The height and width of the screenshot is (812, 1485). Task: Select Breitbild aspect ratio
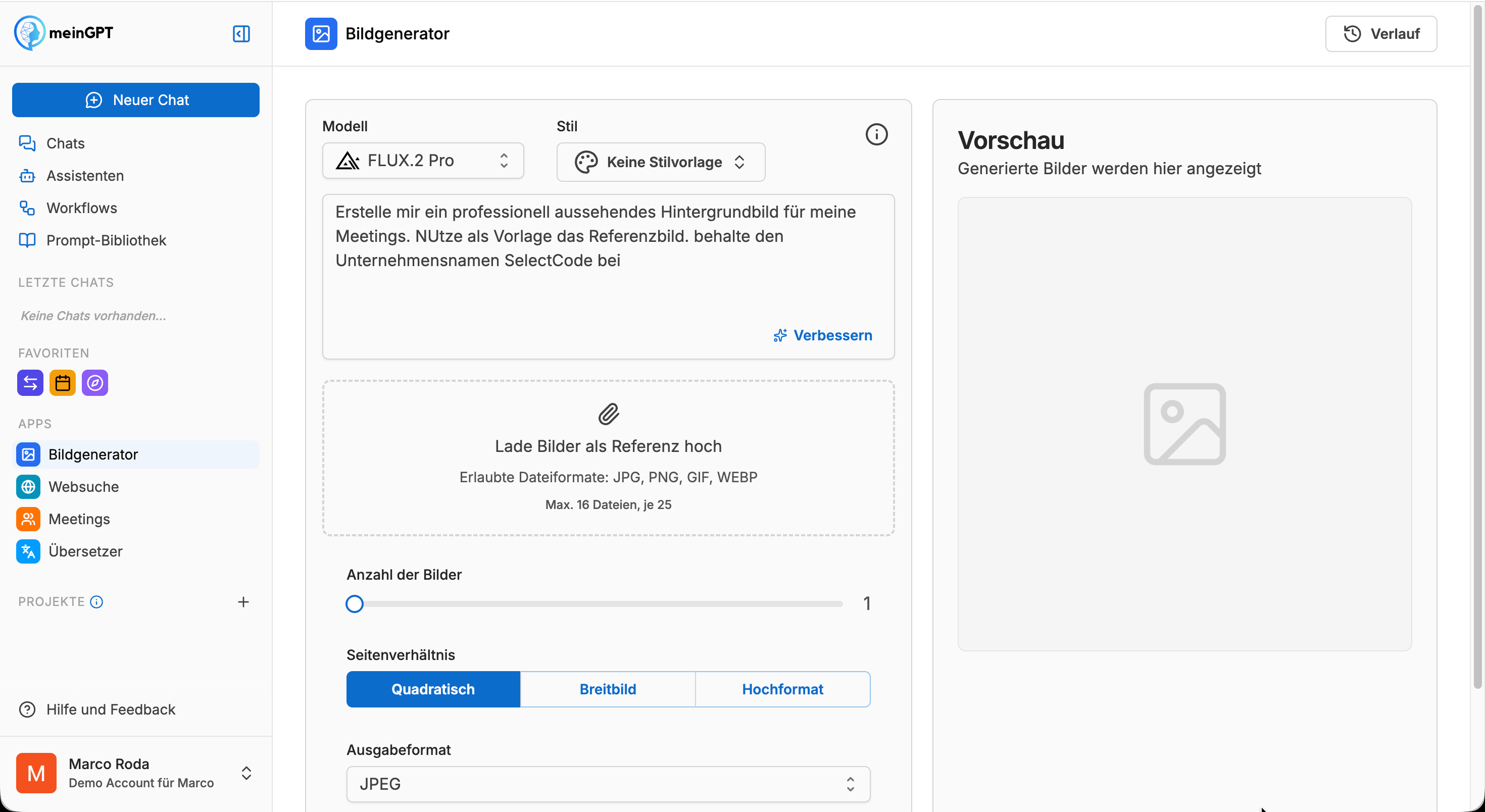(x=608, y=689)
